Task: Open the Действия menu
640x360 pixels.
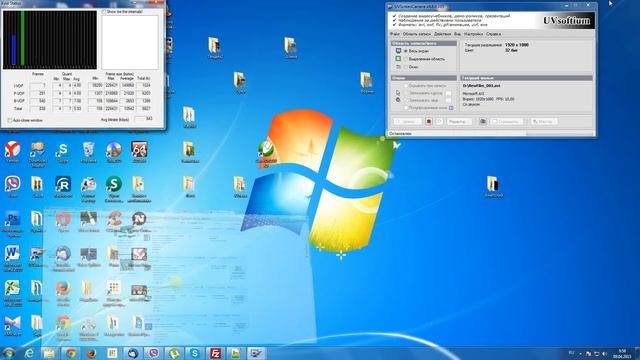Action: tap(442, 34)
